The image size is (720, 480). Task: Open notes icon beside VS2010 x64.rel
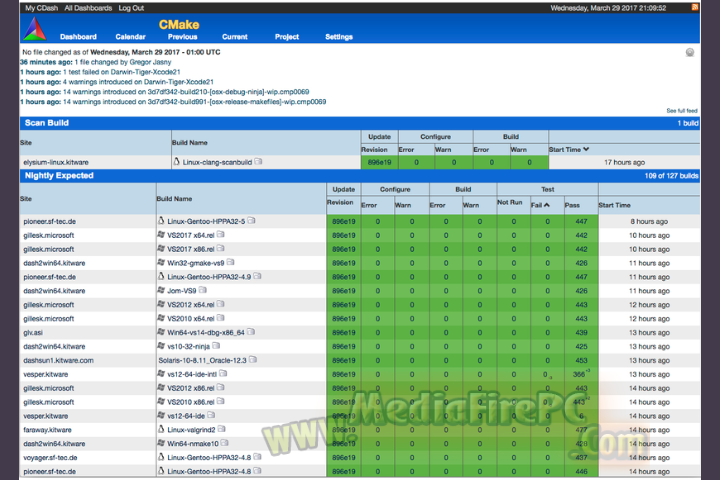(220, 318)
